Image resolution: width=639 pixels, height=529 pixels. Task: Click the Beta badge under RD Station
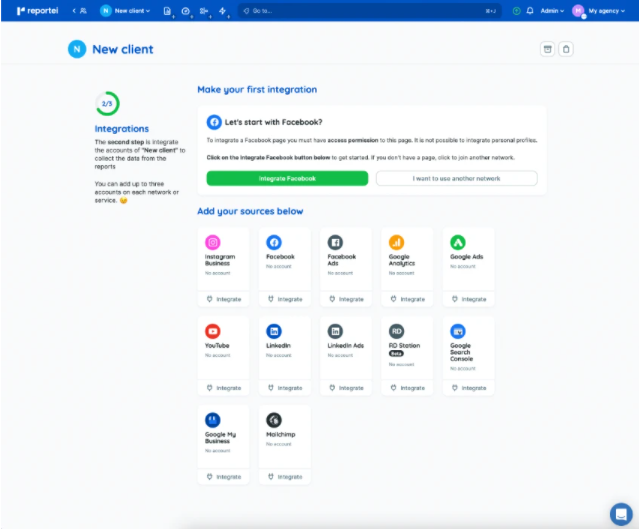pyautogui.click(x=397, y=354)
